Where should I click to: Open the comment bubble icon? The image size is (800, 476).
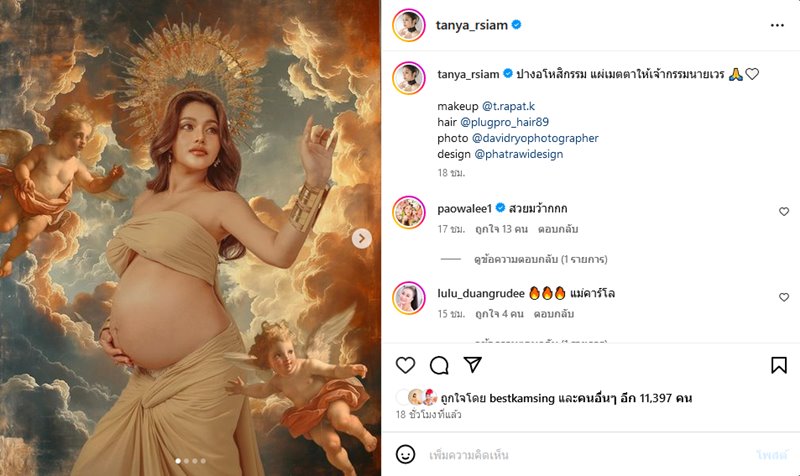click(x=439, y=365)
